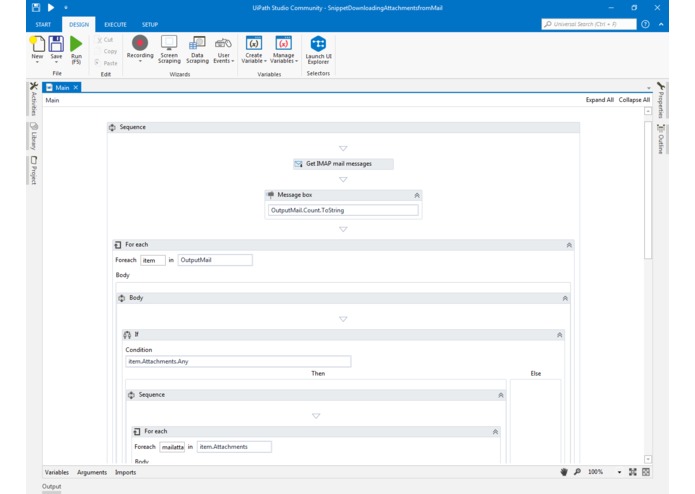Click the vertical scrollbar down arrow
695x494 pixels.
[x=648, y=459]
